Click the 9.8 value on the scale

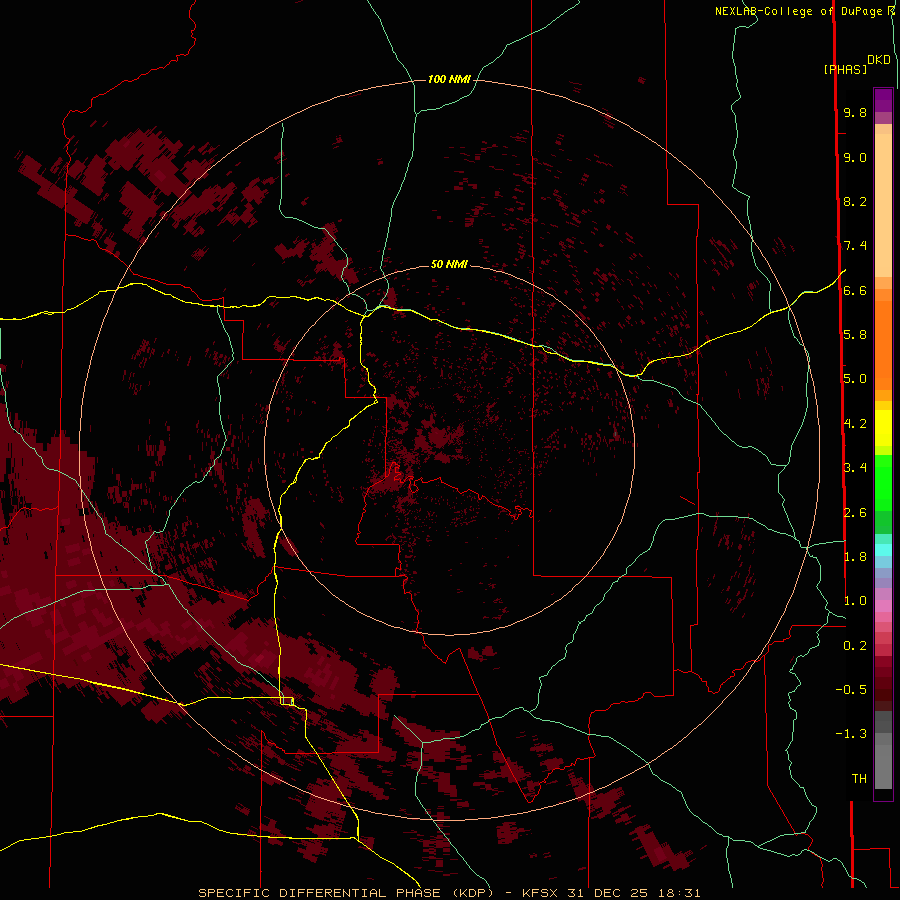click(x=855, y=112)
